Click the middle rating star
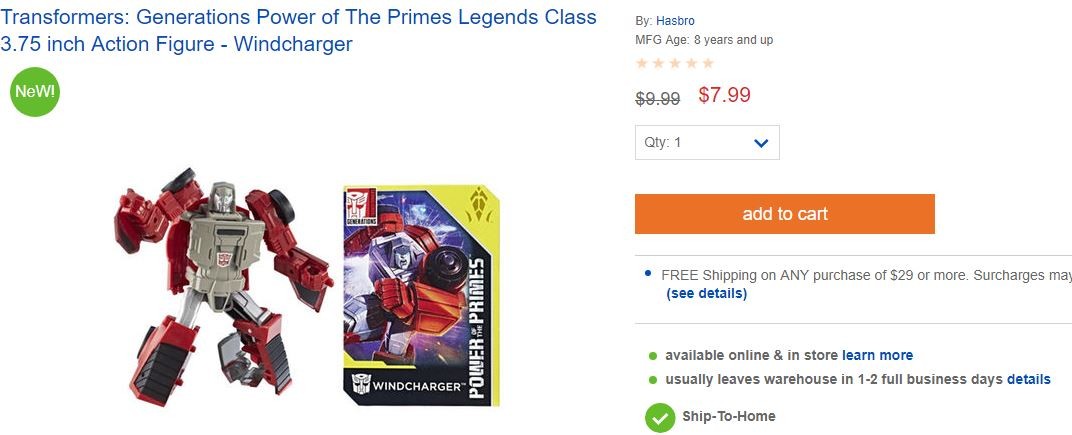This screenshot has height=435, width=1072. click(x=675, y=63)
